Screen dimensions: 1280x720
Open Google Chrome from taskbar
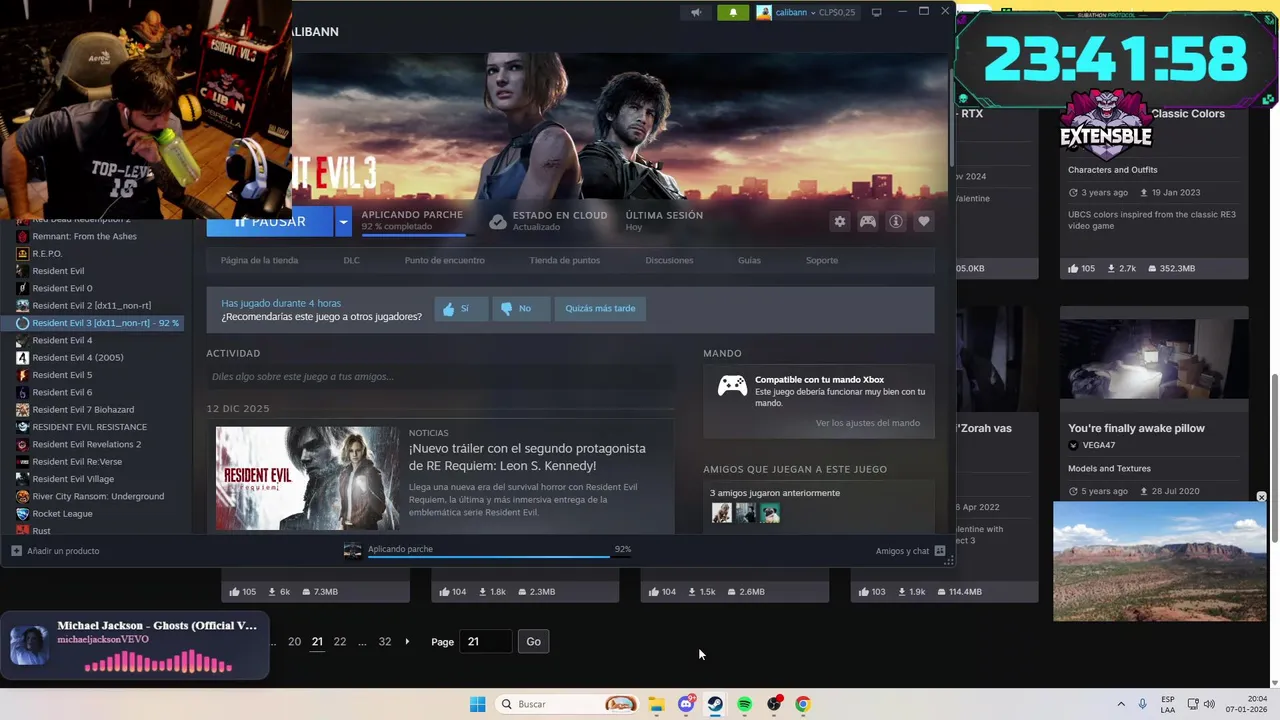pyautogui.click(x=802, y=704)
